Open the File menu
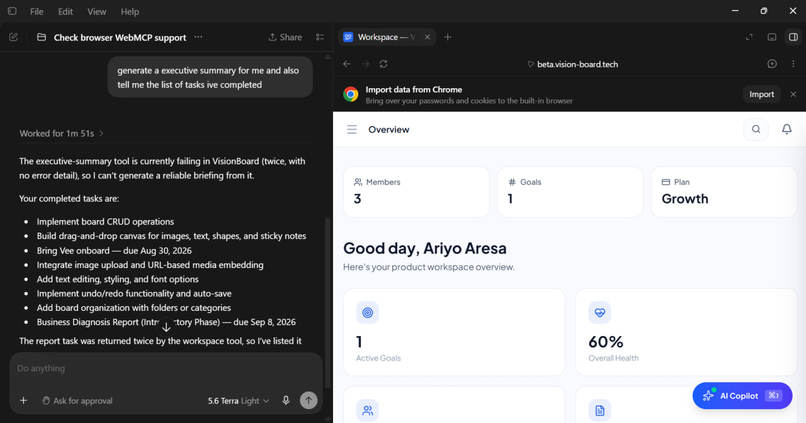 (36, 11)
